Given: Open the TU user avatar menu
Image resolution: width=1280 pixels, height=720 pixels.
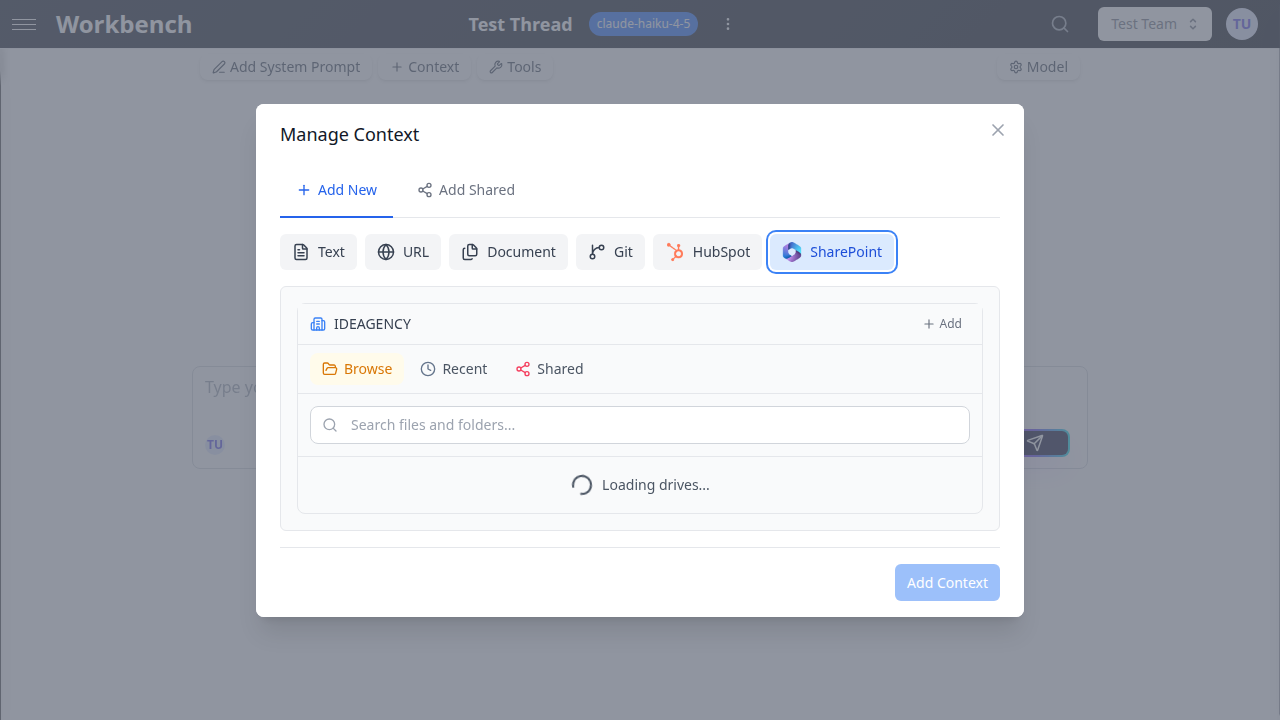Looking at the screenshot, I should (1241, 24).
